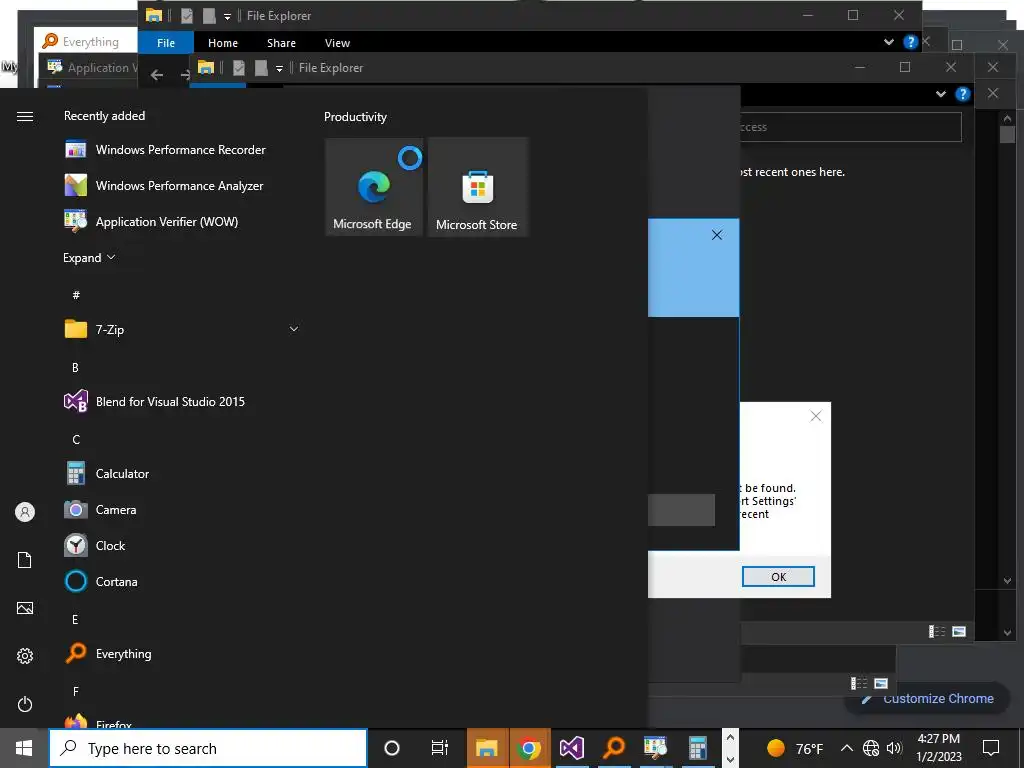
Task: Expand the 7-Zip folder chevron
Action: [x=294, y=329]
